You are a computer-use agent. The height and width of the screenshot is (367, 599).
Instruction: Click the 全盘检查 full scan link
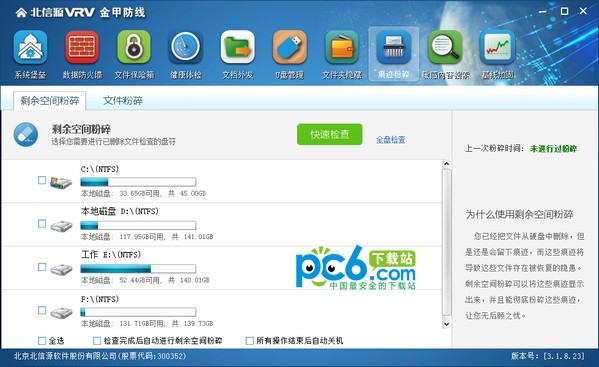tap(390, 140)
